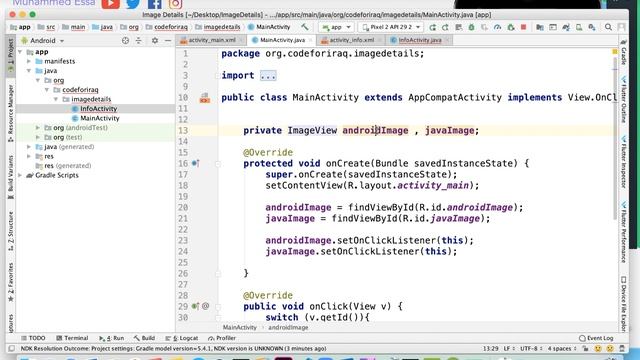Click the Debug app bug icon
The image size is (640, 360).
(471, 27)
